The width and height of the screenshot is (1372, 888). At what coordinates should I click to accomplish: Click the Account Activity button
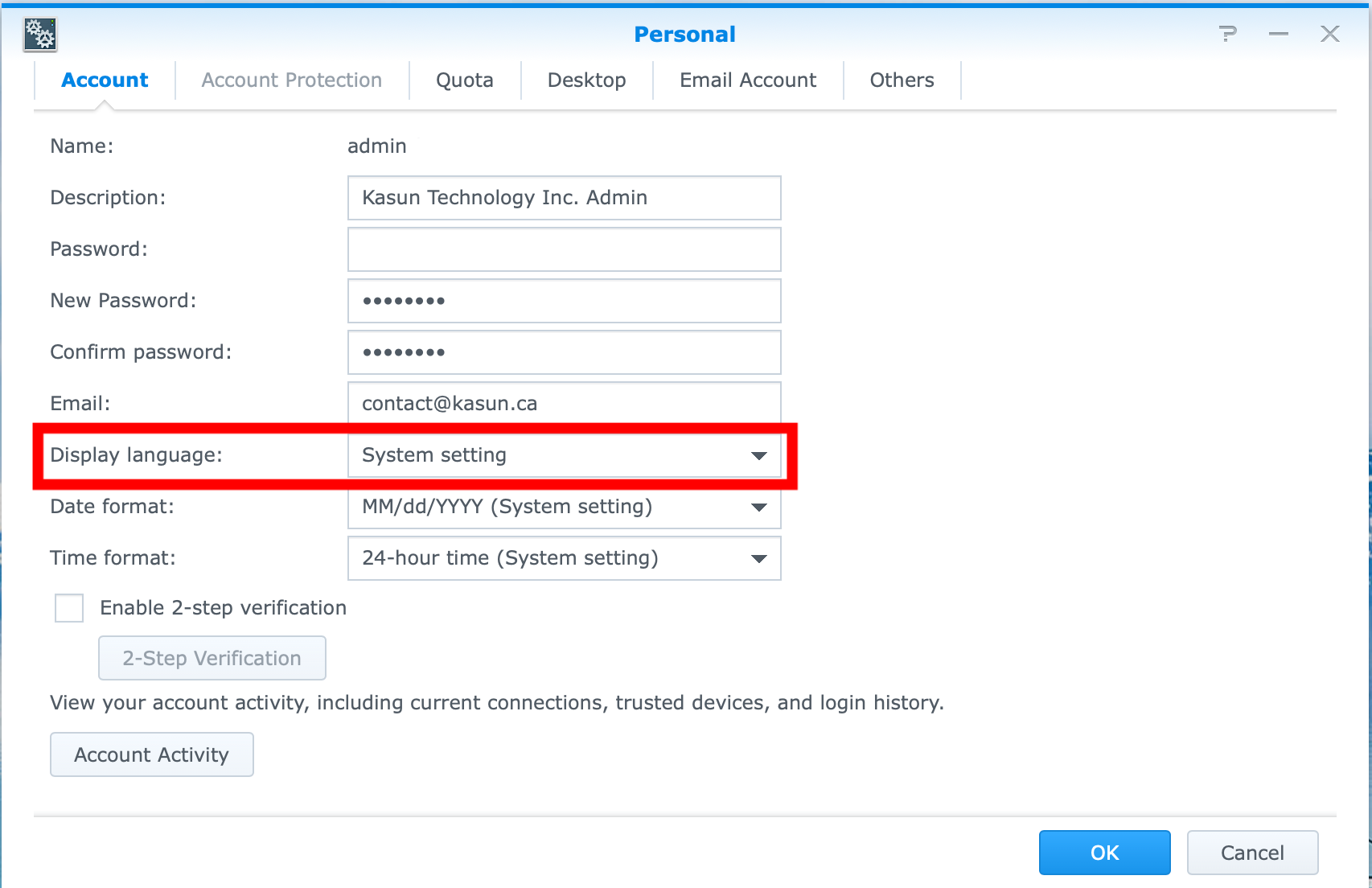[152, 754]
